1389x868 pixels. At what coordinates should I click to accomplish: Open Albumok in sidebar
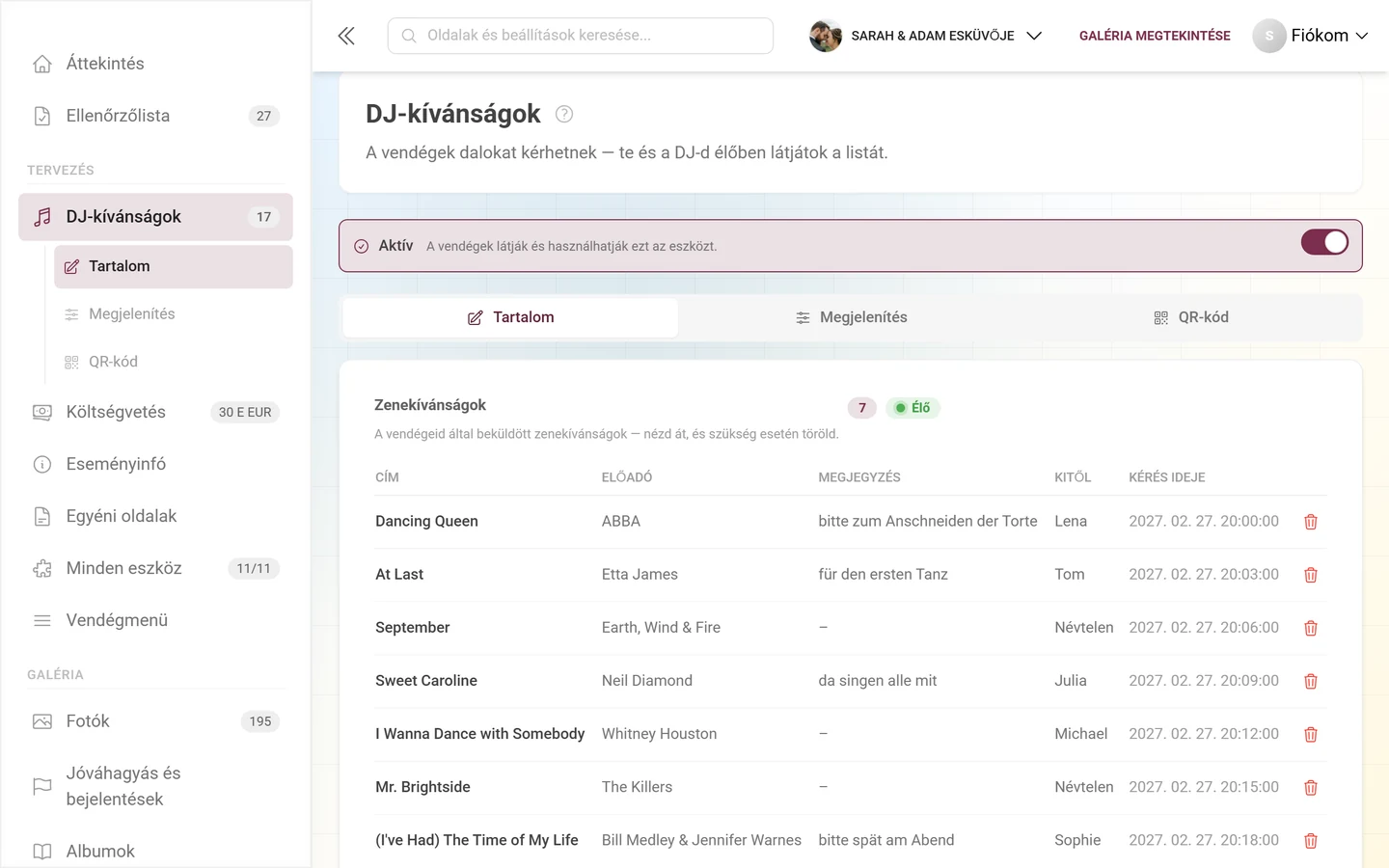coord(155,852)
